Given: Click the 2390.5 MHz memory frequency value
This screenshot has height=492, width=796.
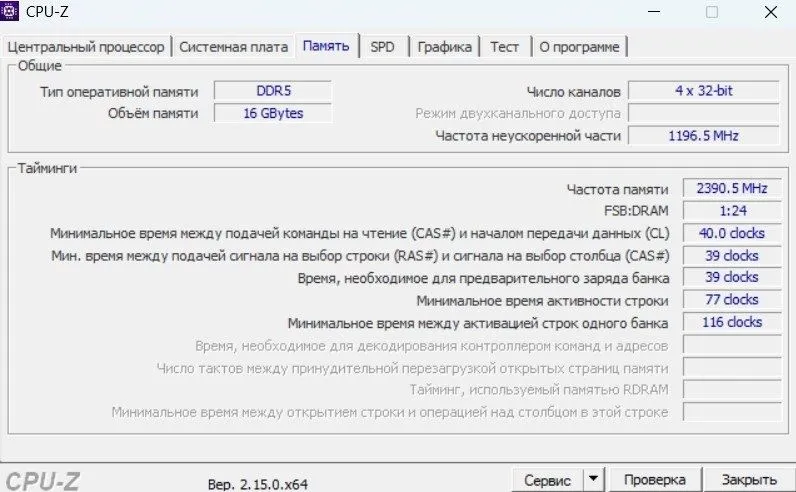Looking at the screenshot, I should click(732, 188).
